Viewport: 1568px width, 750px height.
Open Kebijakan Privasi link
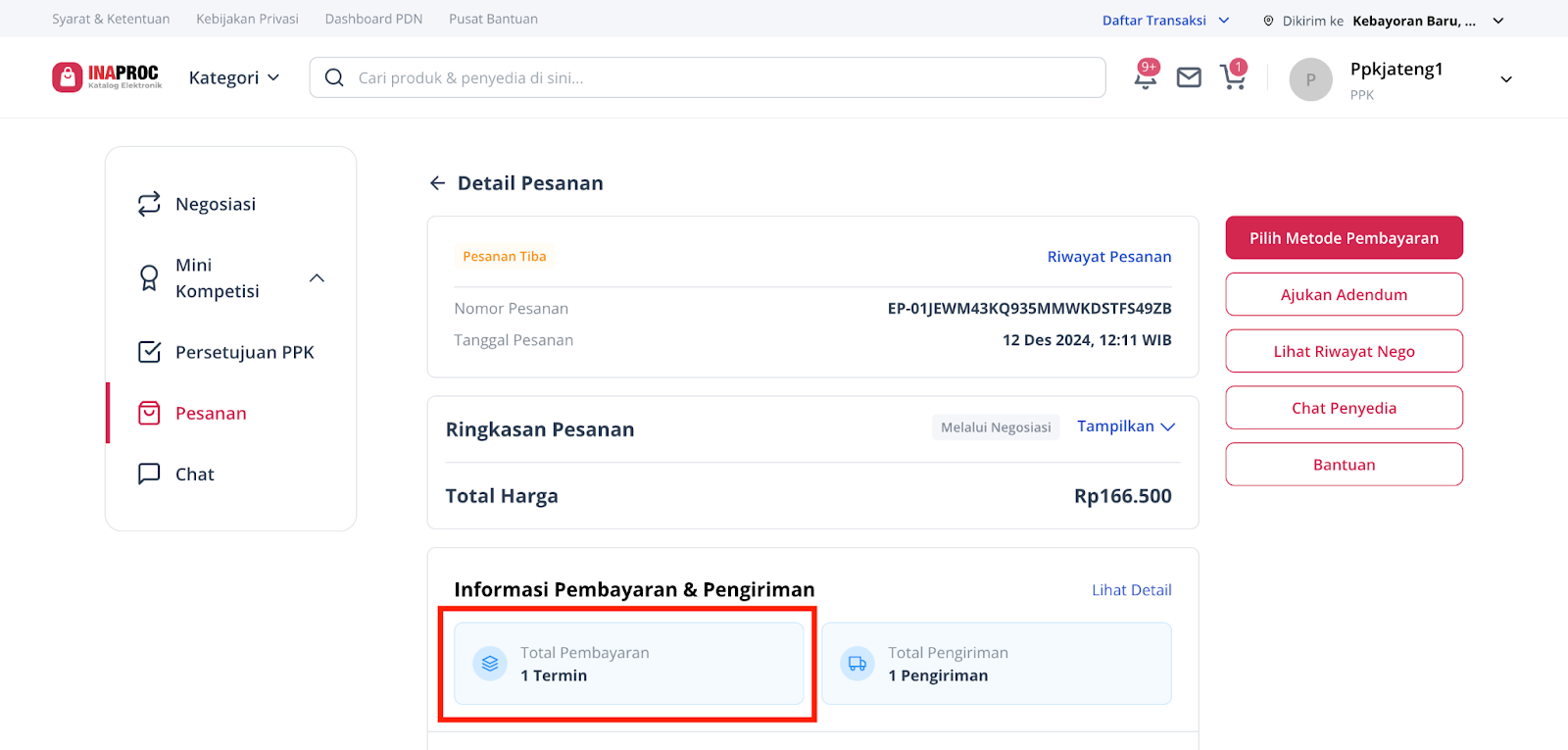point(247,19)
